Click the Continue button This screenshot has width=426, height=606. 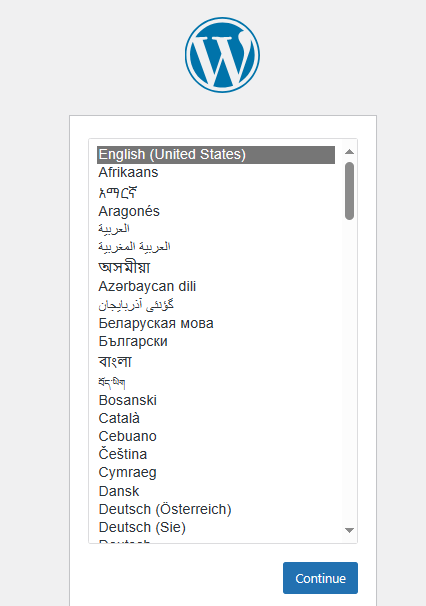coord(320,578)
